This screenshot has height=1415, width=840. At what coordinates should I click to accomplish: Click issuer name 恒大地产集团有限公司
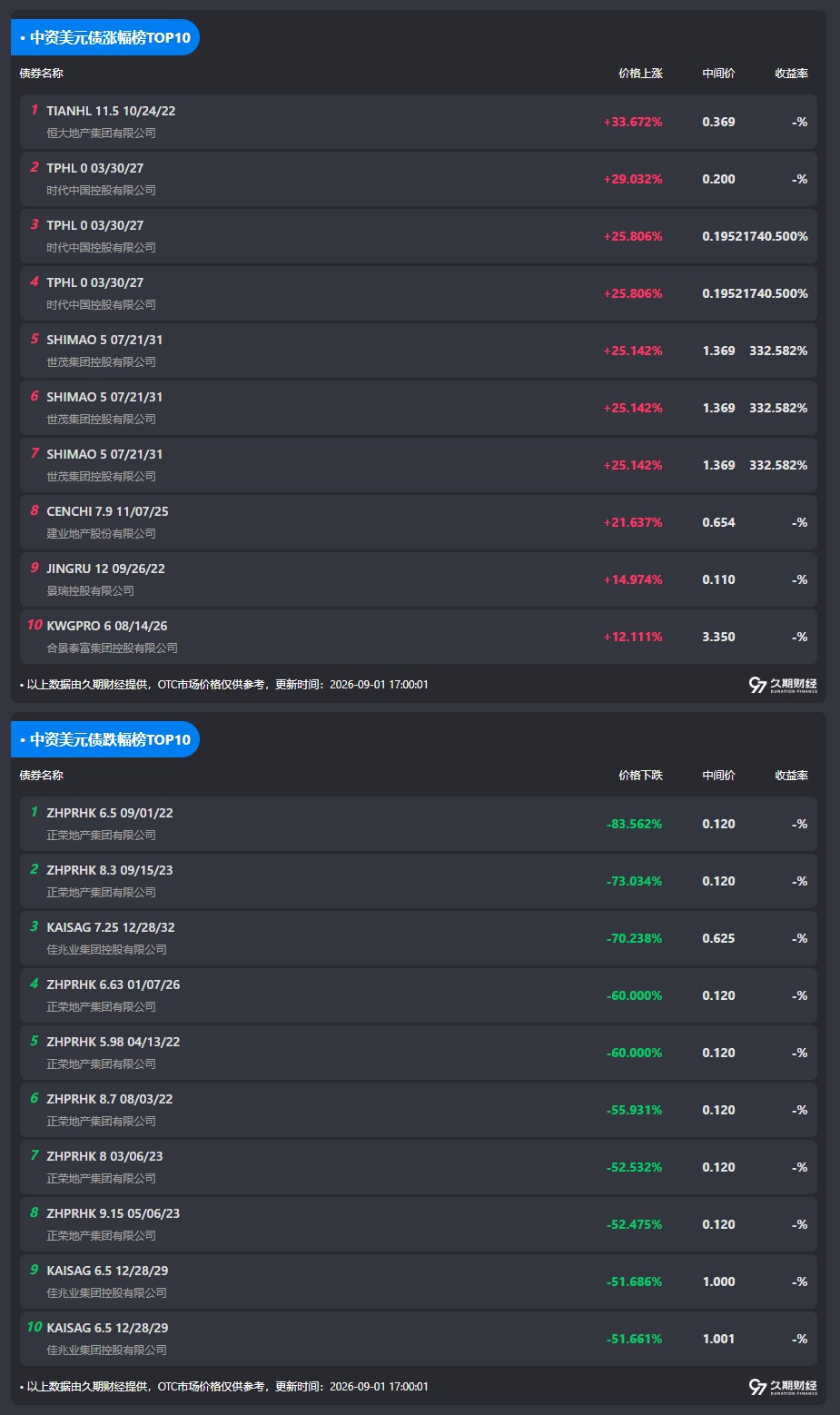pos(101,133)
